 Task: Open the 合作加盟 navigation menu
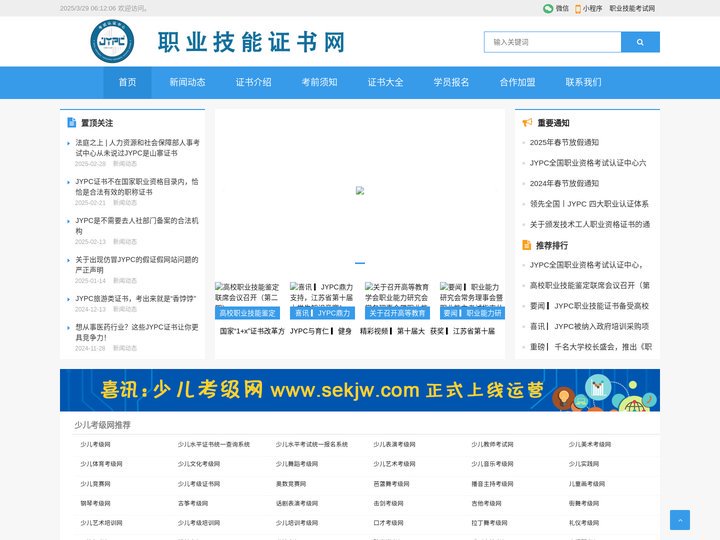(x=518, y=82)
